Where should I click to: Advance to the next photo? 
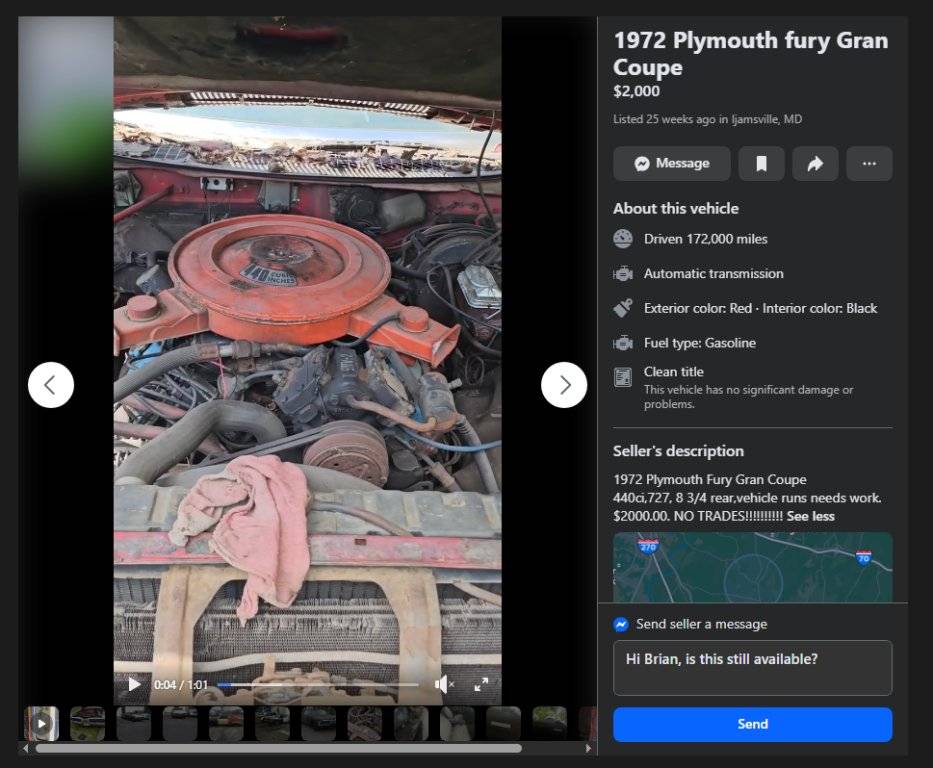click(x=564, y=385)
